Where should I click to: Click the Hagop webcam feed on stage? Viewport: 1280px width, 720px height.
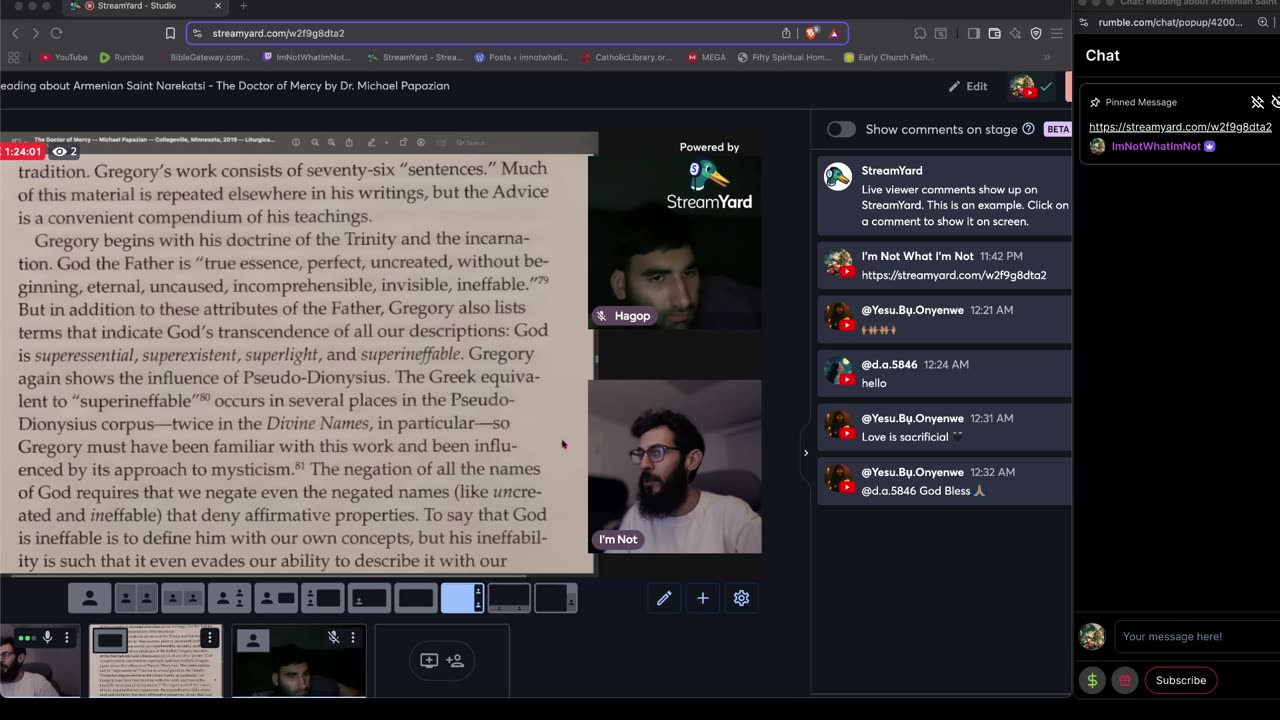point(675,243)
